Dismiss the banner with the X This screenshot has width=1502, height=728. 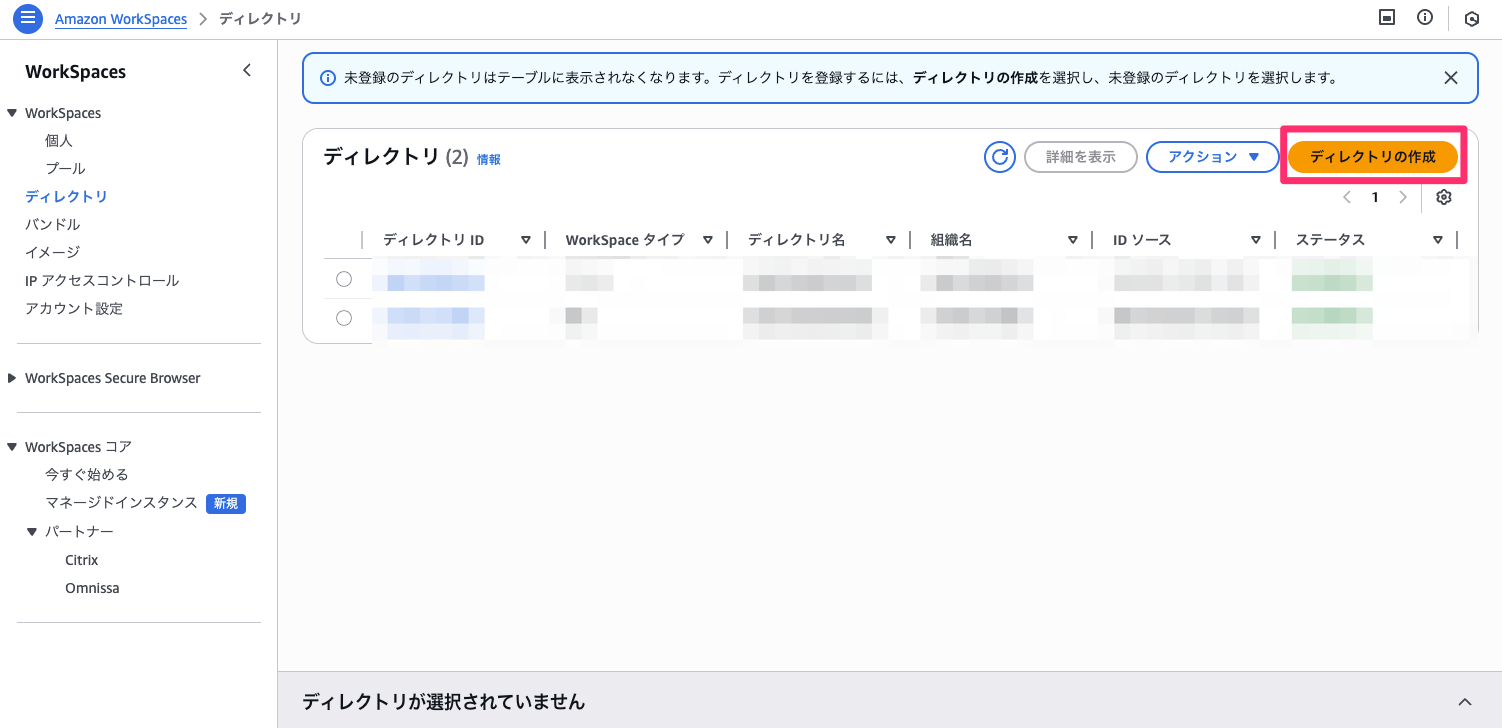click(x=1451, y=77)
